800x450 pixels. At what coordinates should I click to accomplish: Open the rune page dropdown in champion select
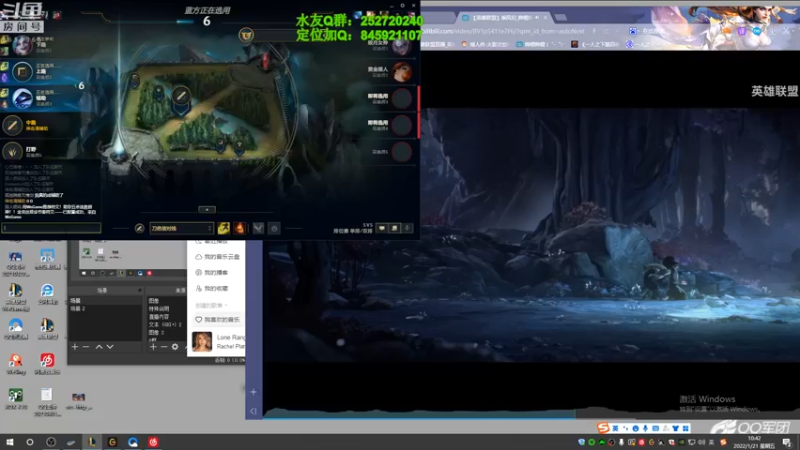pyautogui.click(x=181, y=228)
